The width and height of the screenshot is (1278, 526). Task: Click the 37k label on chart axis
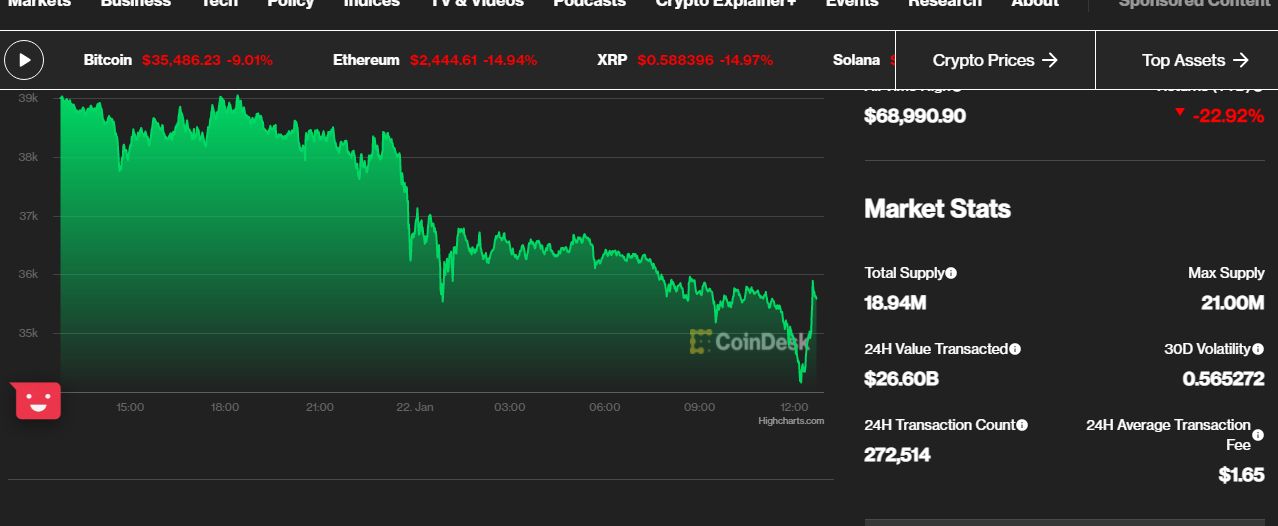point(28,216)
